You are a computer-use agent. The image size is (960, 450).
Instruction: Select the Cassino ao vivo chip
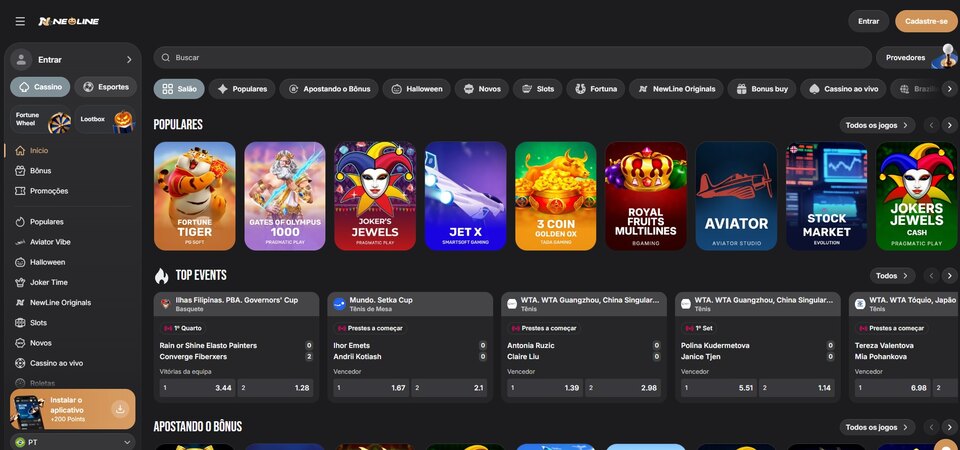coord(843,89)
